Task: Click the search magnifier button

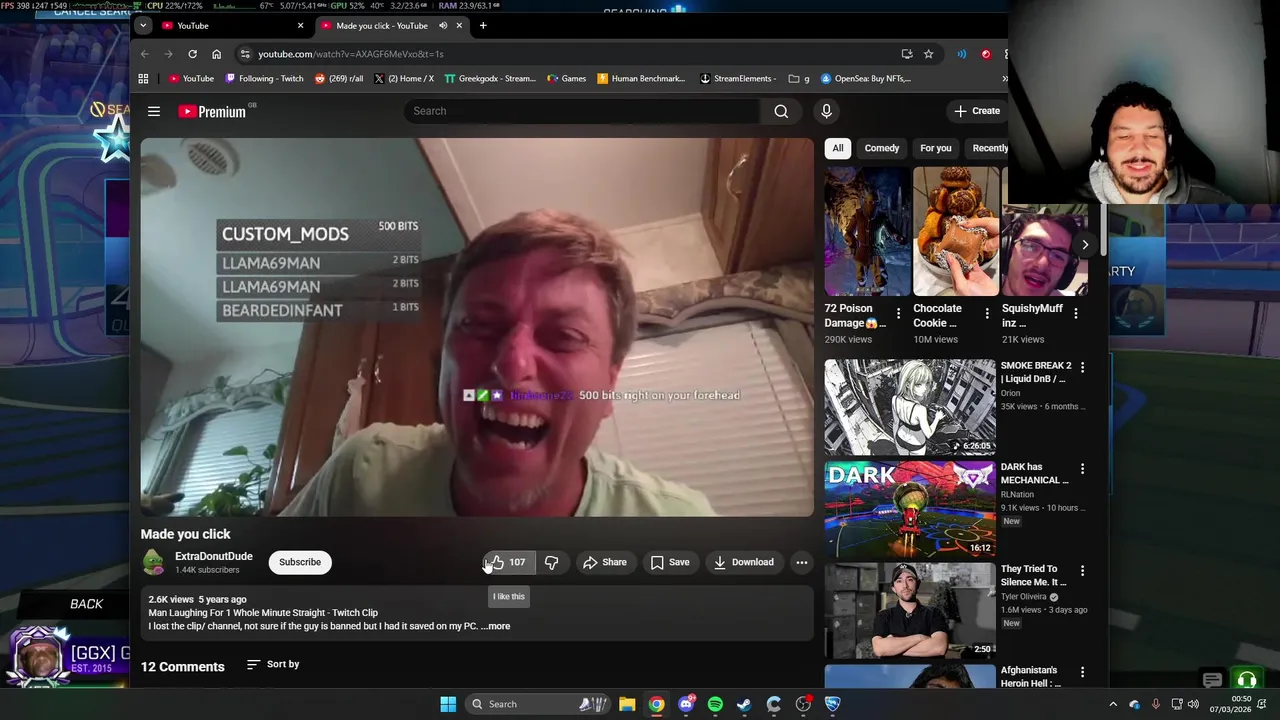Action: tap(781, 111)
